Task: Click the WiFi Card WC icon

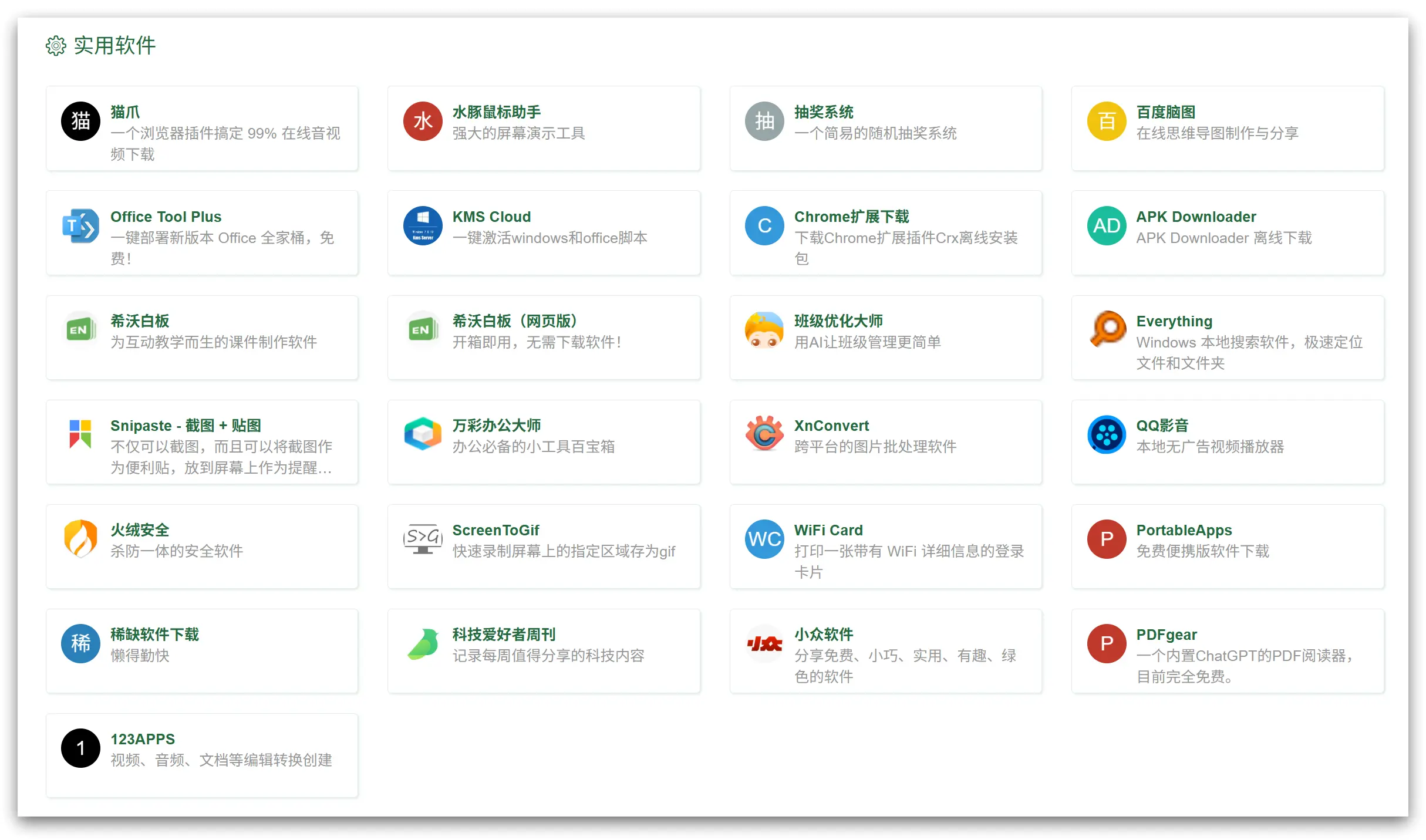Action: point(764,539)
